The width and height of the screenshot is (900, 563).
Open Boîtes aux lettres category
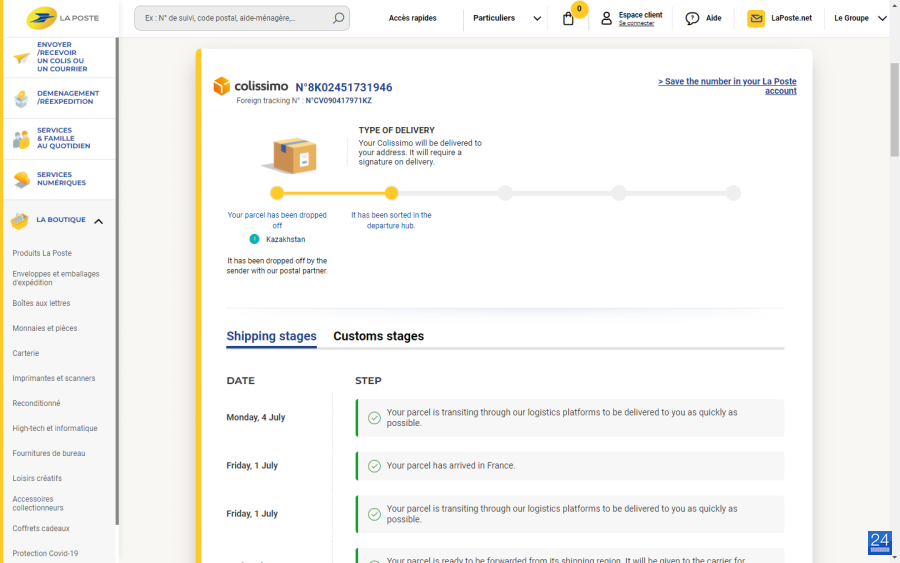tap(41, 303)
